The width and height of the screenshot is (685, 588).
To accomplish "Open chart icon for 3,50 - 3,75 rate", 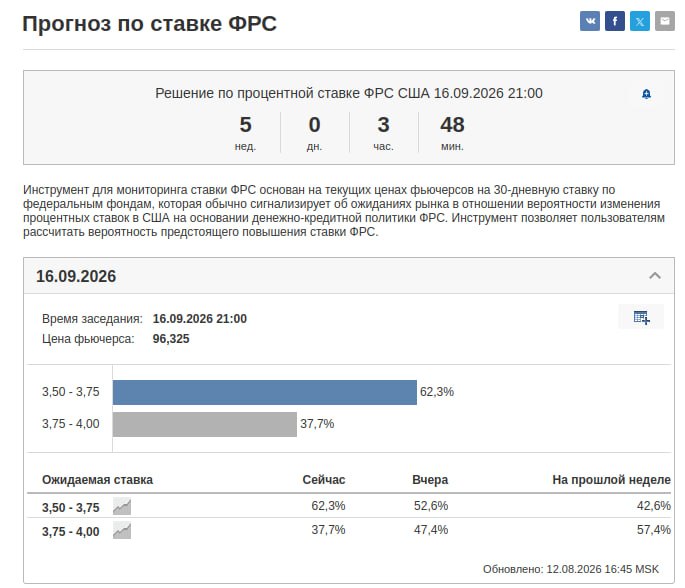I will 122,506.
